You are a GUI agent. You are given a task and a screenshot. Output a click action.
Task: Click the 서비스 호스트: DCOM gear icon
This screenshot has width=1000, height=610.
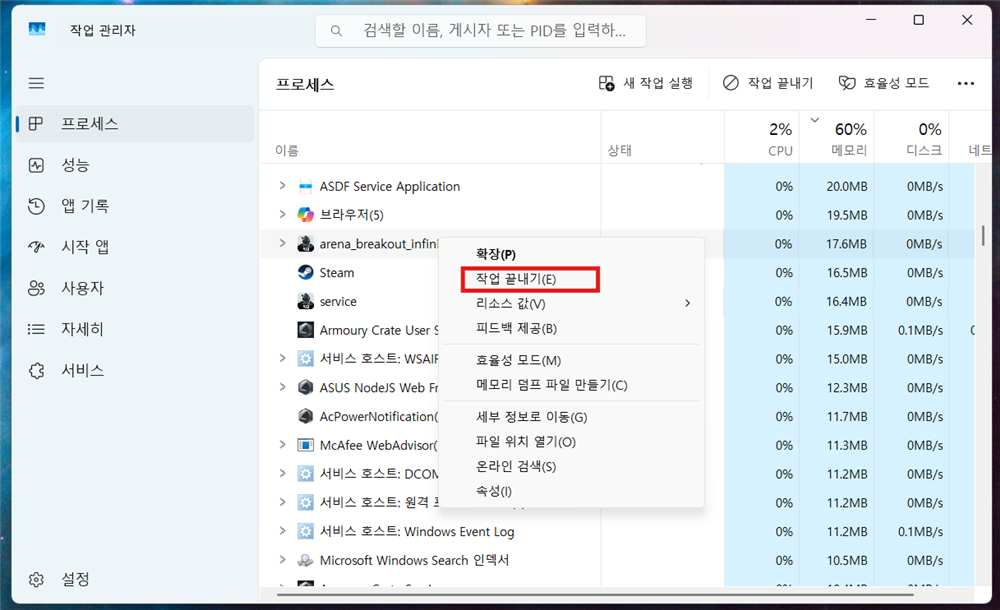[305, 473]
